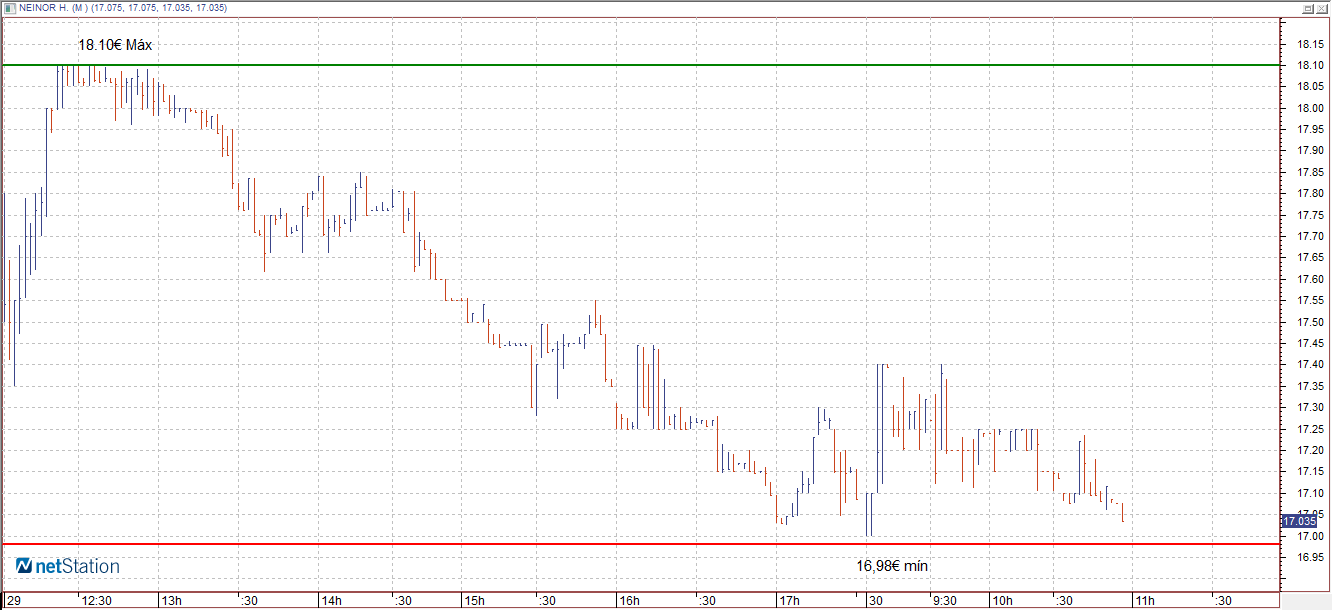The image size is (1332, 610).
Task: Click the 16.95 price axis label
Action: 1310,558
